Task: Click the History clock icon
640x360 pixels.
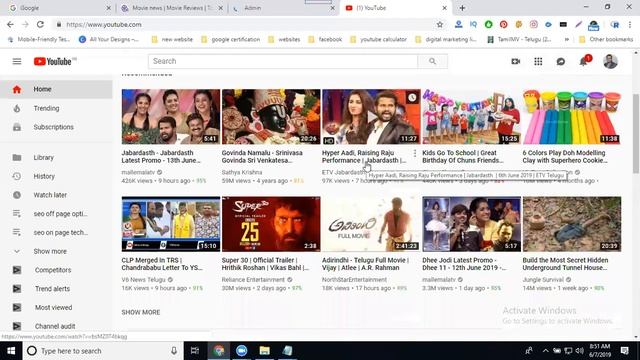Action: pyautogui.click(x=17, y=176)
